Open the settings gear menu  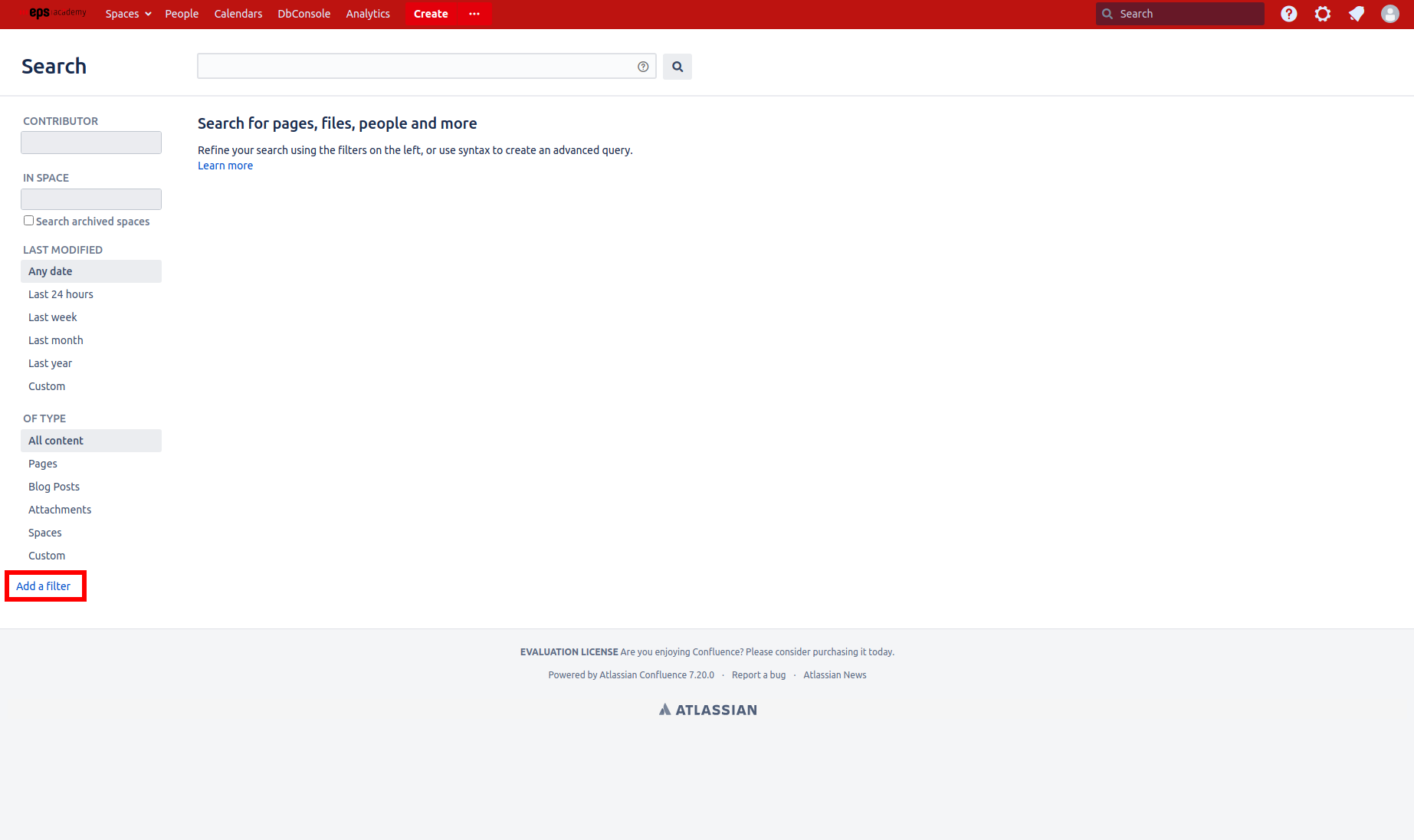1323,14
